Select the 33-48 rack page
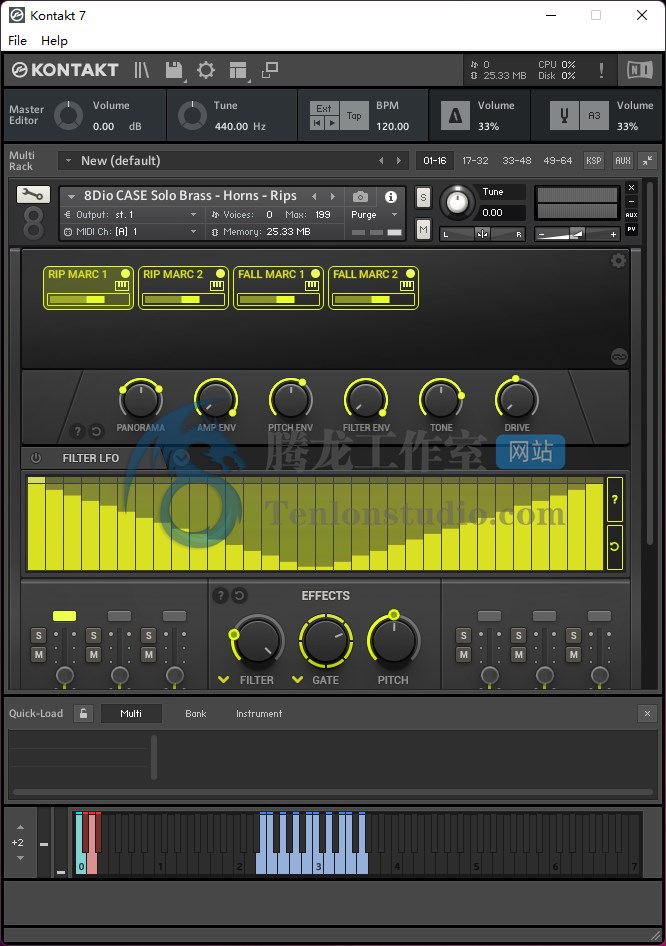This screenshot has width=666, height=946. click(x=517, y=160)
